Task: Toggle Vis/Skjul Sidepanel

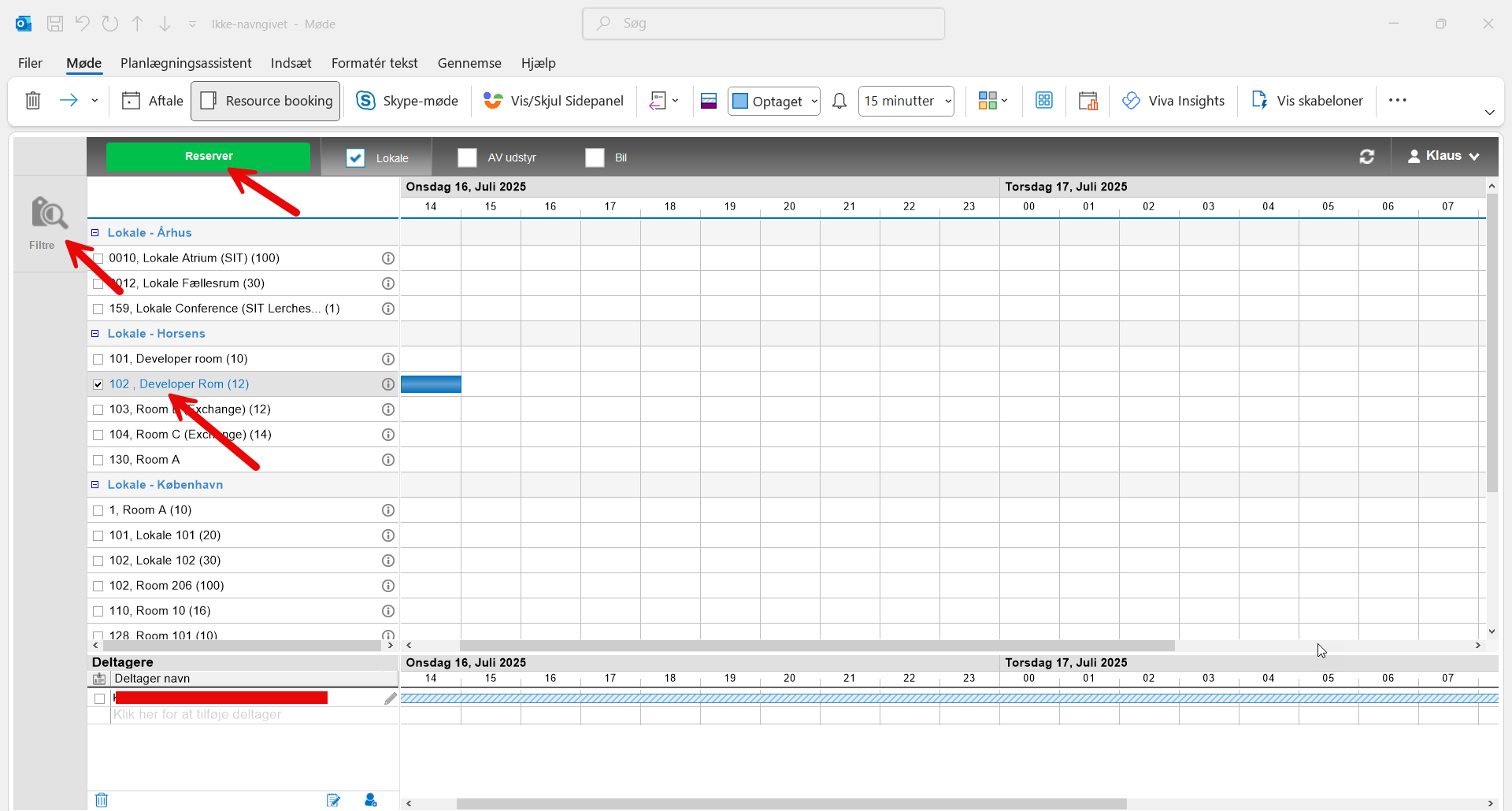Action: point(554,101)
